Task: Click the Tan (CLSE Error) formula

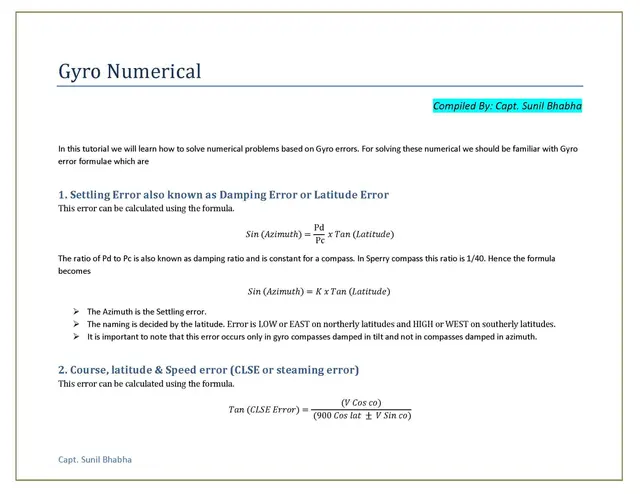Action: coord(320,409)
